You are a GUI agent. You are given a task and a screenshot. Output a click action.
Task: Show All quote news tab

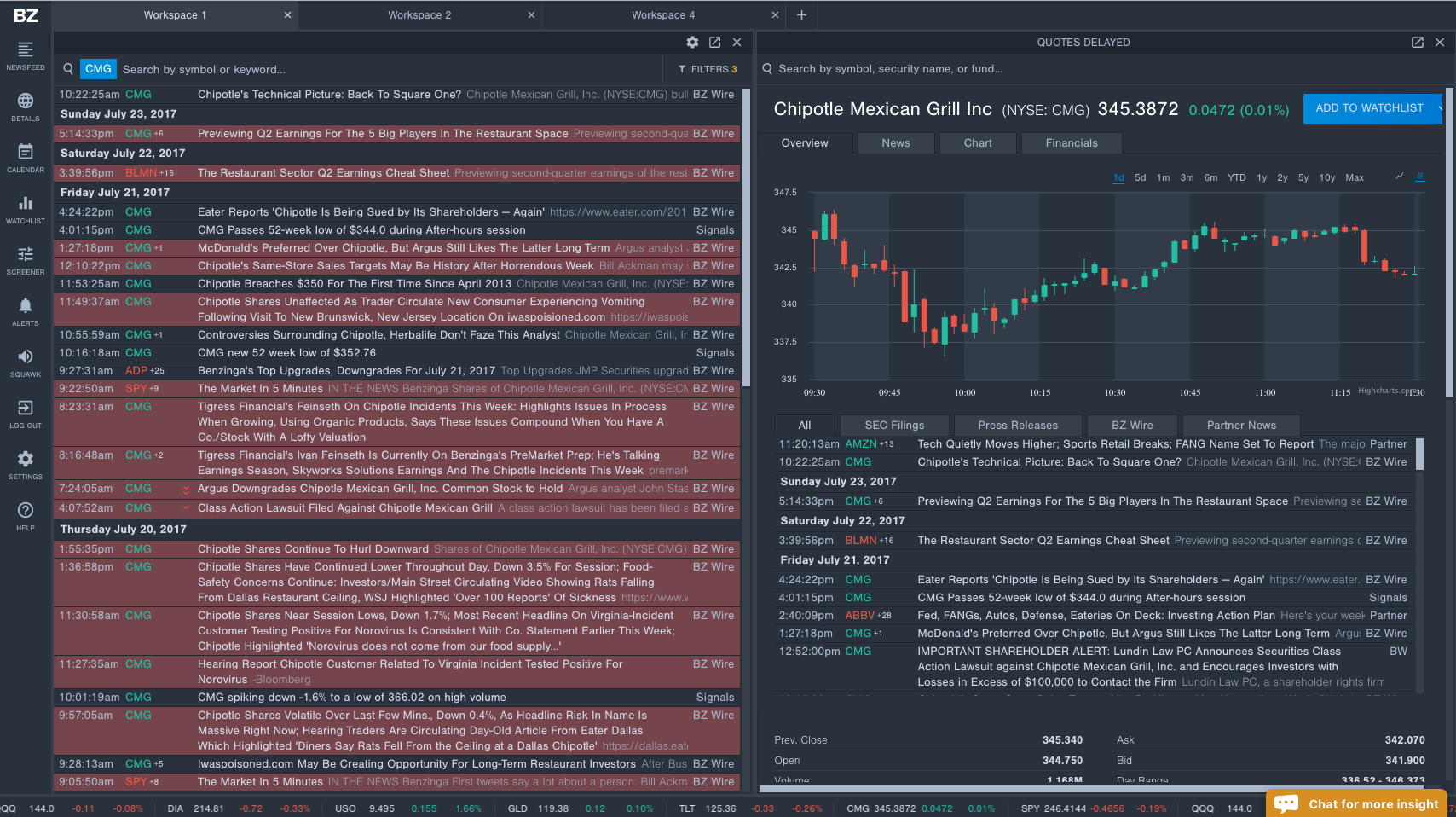point(805,426)
